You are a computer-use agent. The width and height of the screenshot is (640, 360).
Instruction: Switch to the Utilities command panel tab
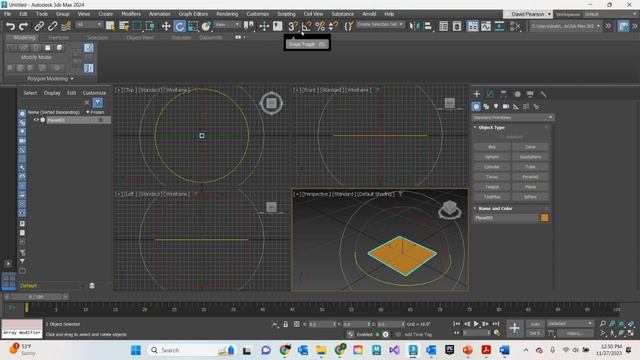543,94
